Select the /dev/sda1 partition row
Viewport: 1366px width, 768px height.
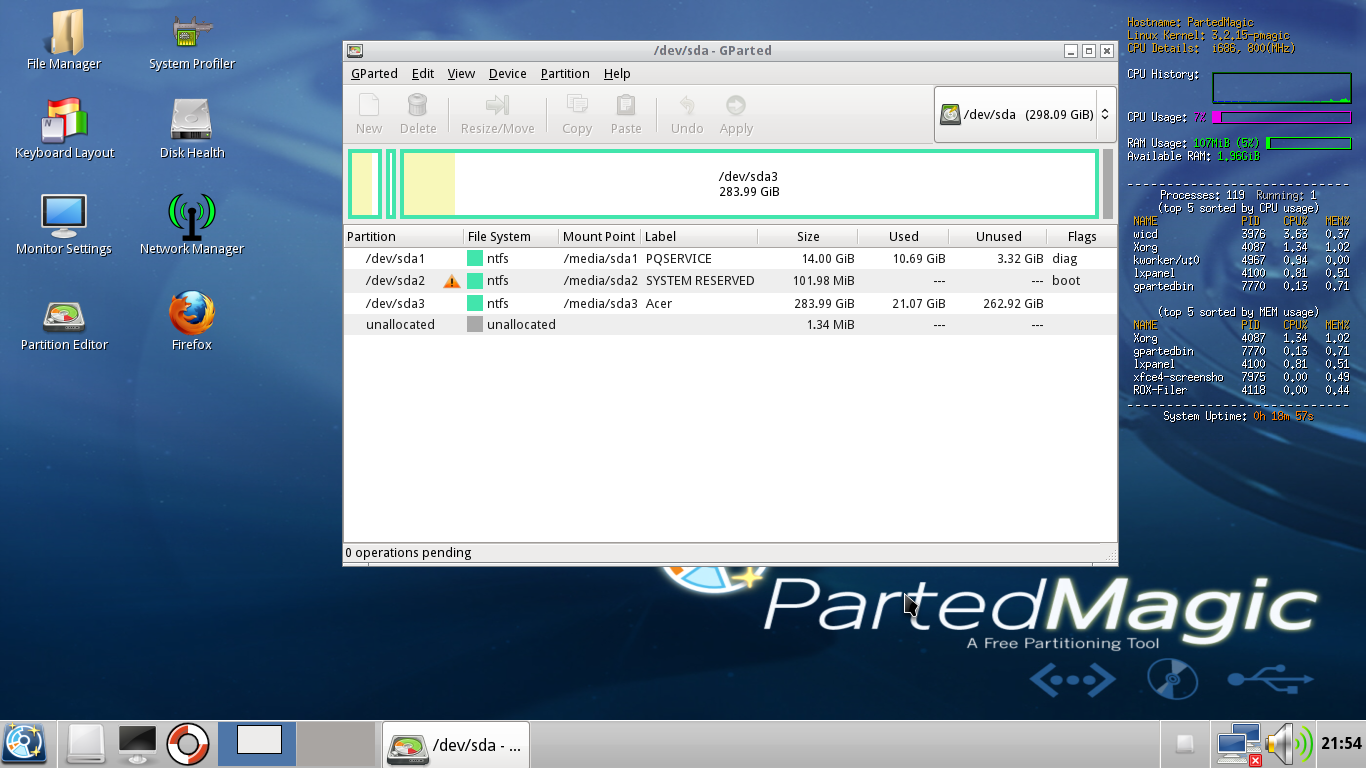point(730,259)
